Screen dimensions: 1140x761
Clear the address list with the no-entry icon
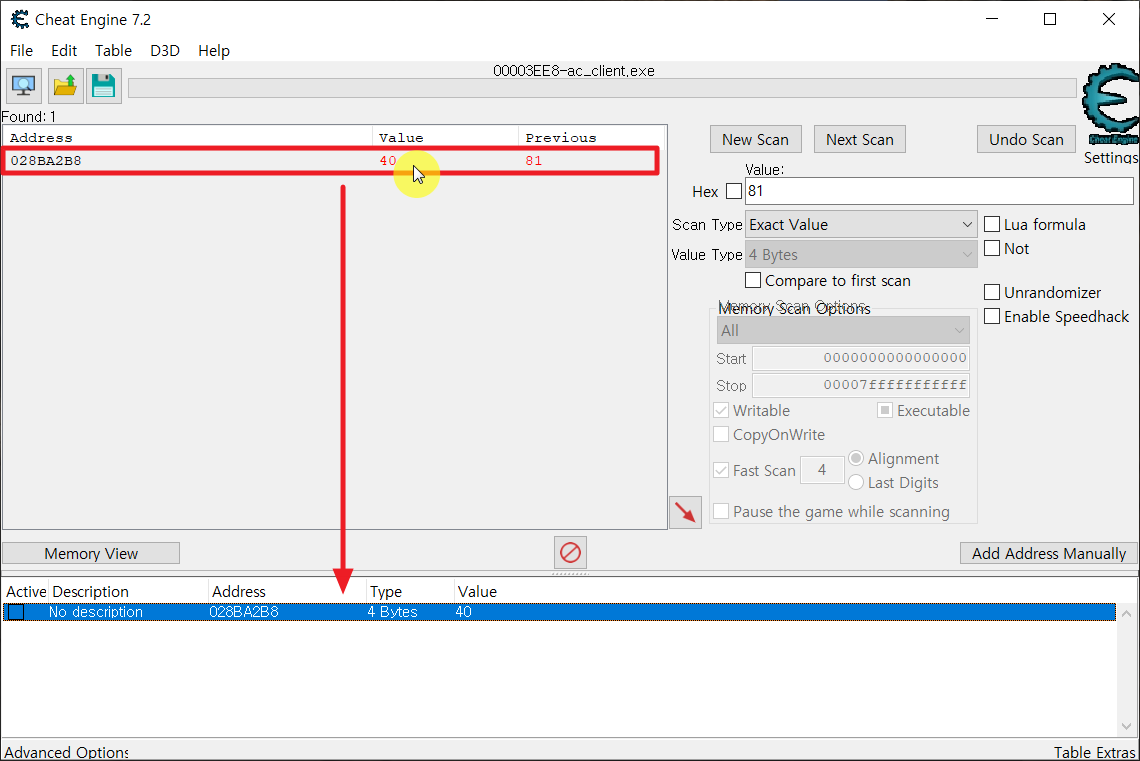[x=570, y=552]
